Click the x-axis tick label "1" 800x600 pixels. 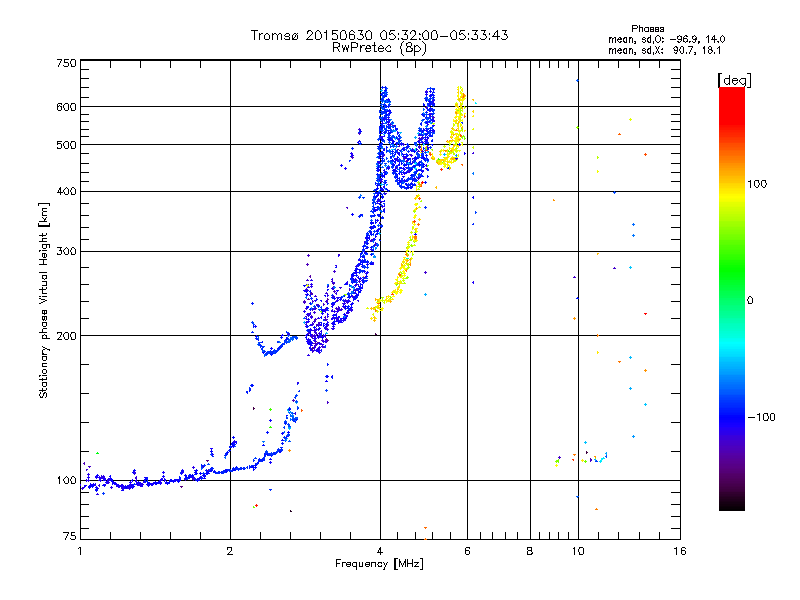click(80, 551)
